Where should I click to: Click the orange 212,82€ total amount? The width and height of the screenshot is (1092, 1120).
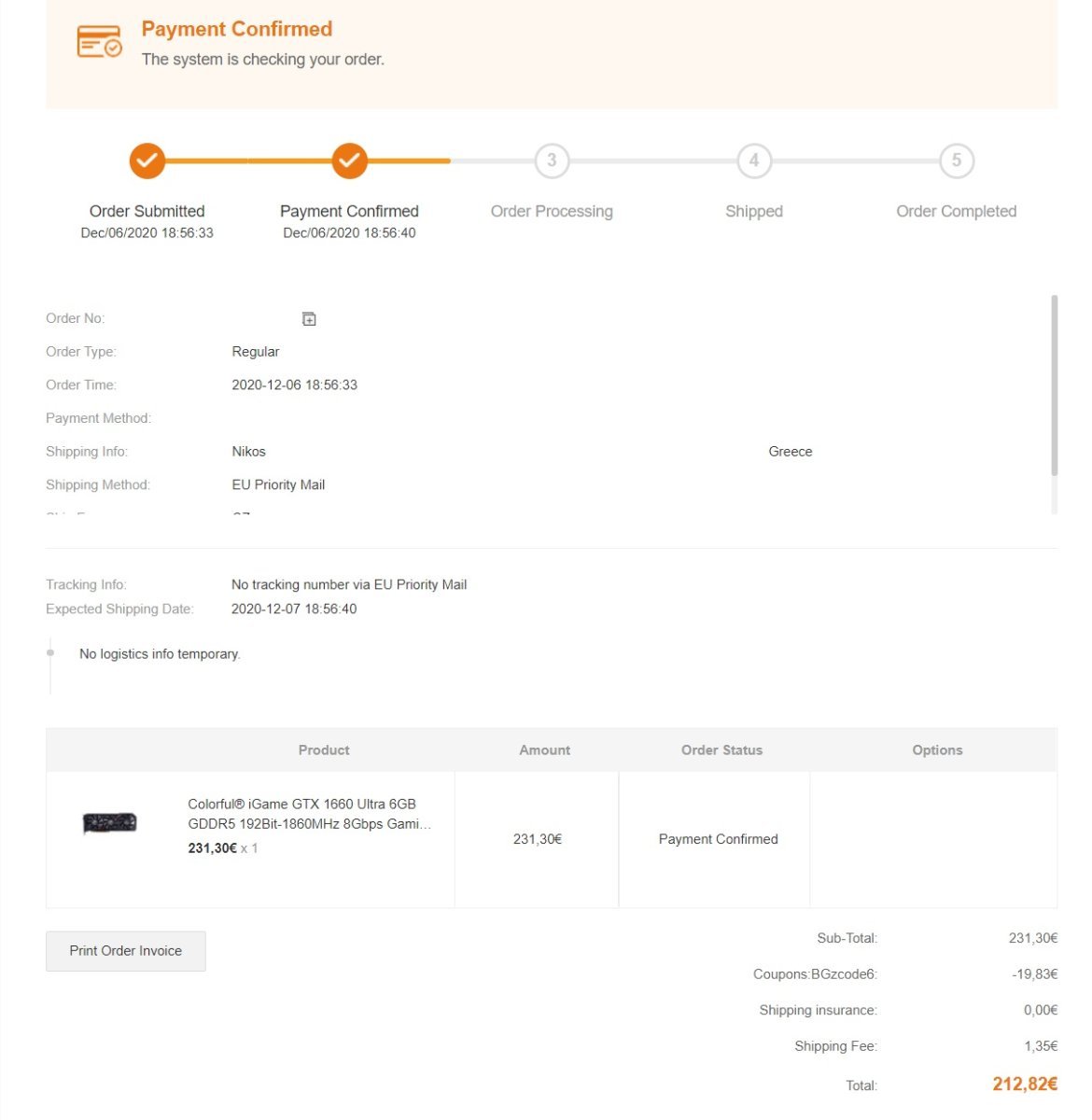[x=1025, y=1084]
